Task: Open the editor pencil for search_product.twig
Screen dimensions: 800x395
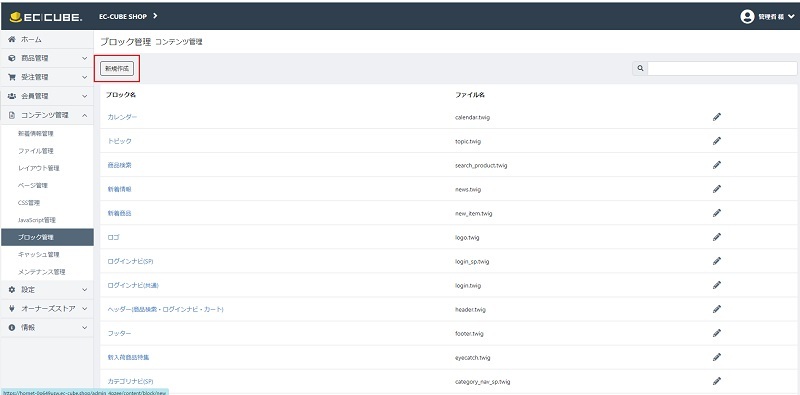Action: point(717,165)
